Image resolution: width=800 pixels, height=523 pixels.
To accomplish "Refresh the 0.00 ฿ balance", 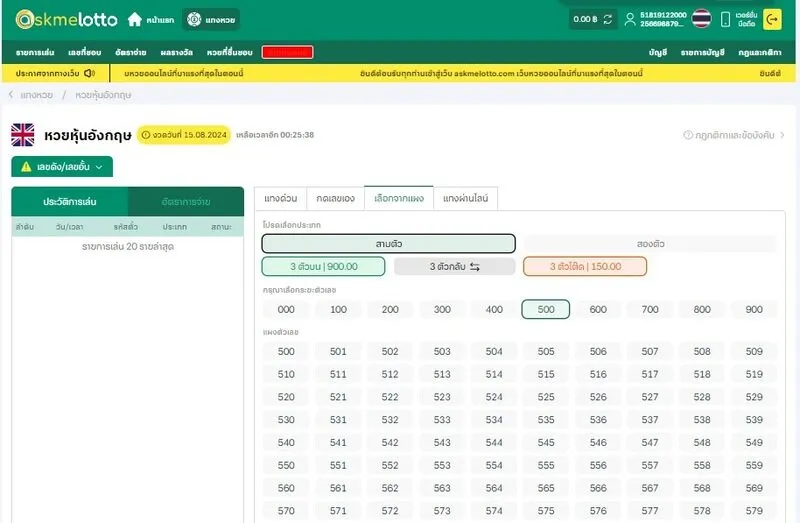I will coord(607,19).
